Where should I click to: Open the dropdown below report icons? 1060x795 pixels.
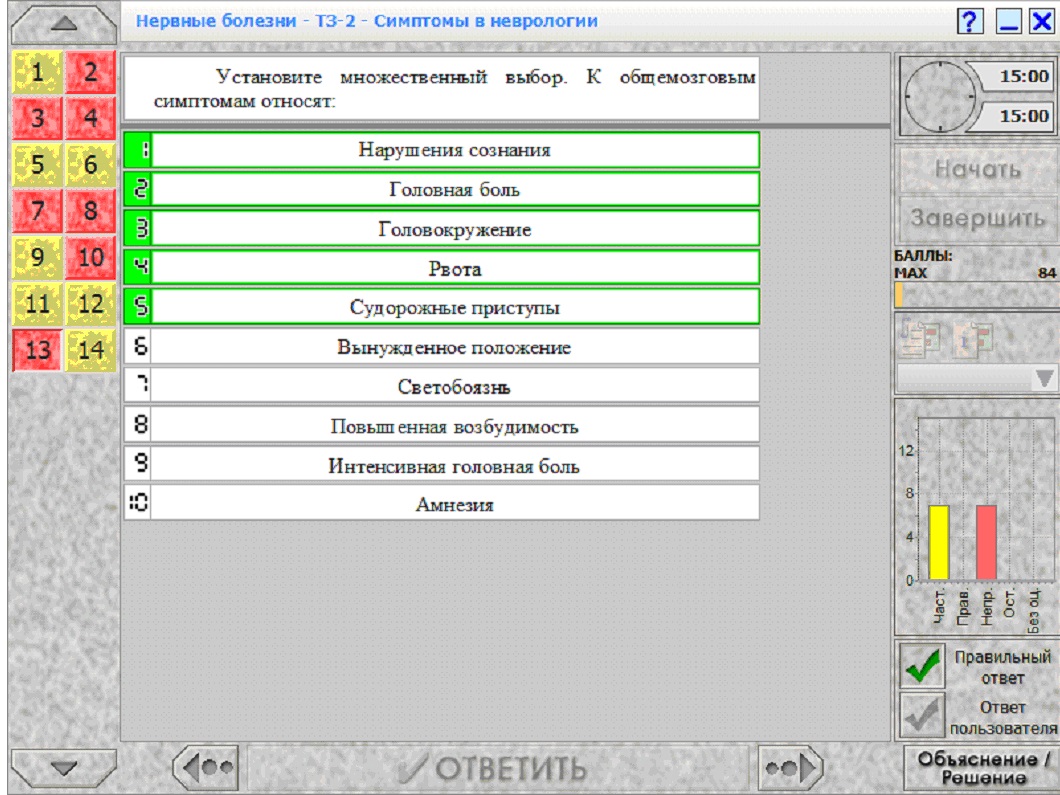click(976, 379)
